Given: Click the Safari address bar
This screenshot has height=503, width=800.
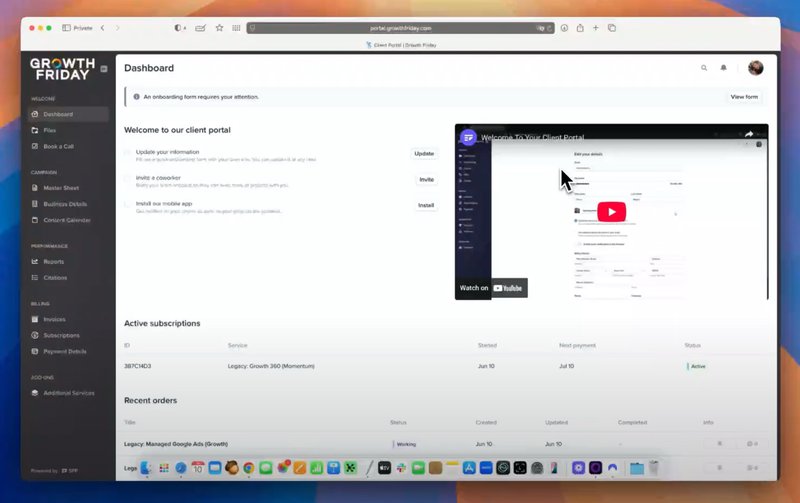Looking at the screenshot, I should pyautogui.click(x=401, y=28).
